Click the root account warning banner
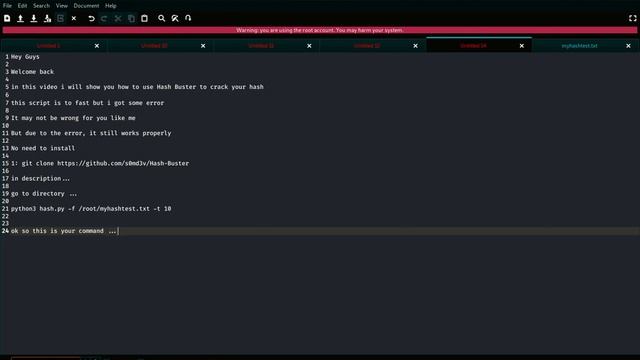This screenshot has height=360, width=640. pyautogui.click(x=320, y=30)
